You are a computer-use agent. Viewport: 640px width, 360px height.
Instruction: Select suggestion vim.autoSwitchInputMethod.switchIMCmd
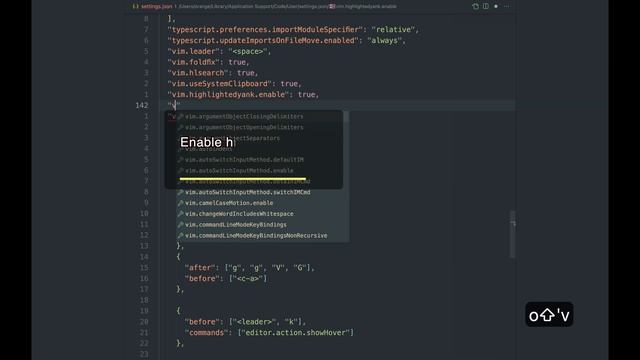point(262,192)
